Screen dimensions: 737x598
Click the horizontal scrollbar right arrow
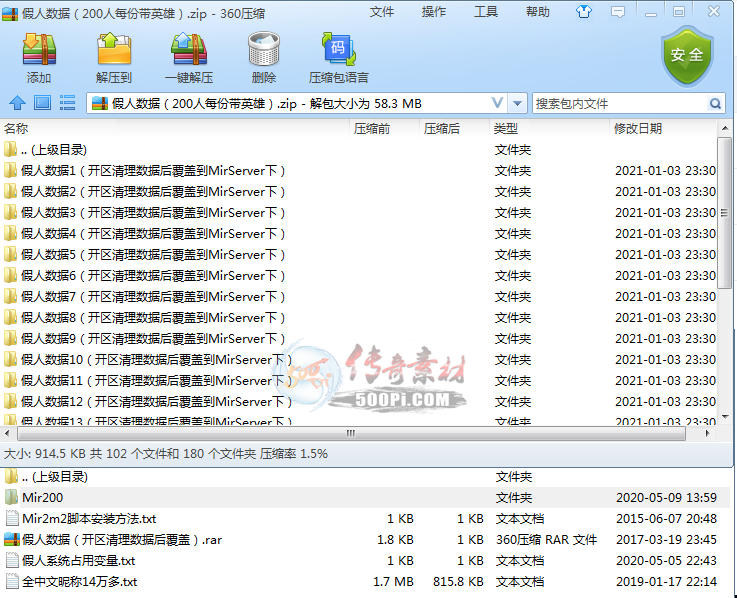coord(707,433)
